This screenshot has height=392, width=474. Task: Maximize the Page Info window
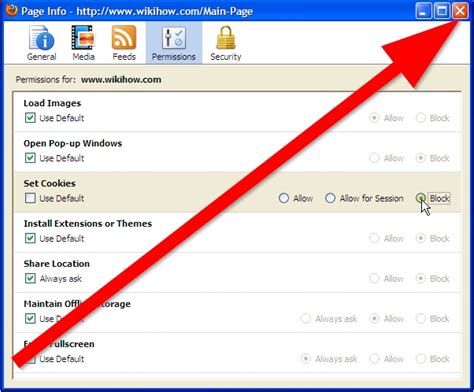click(x=442, y=11)
